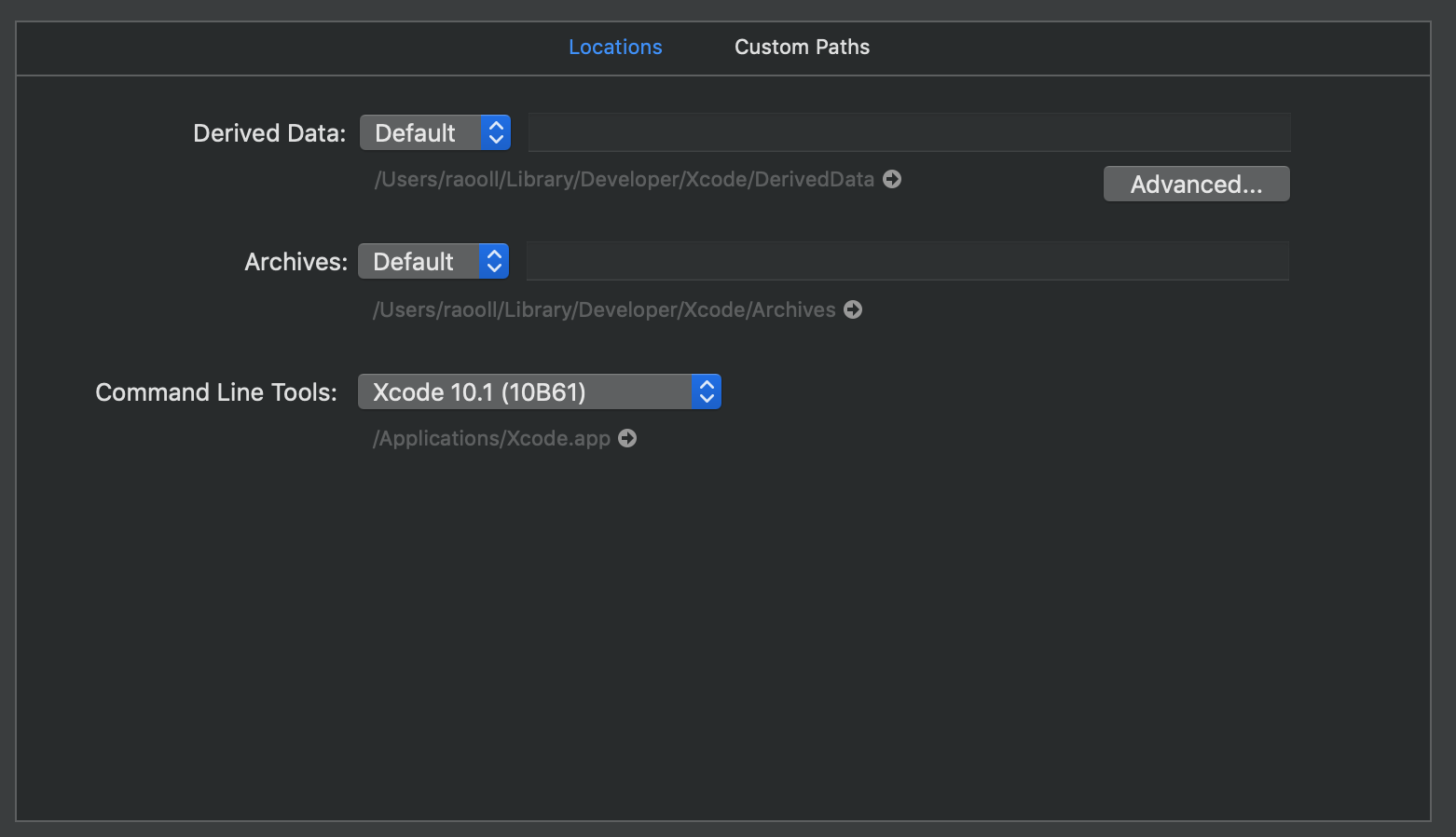
Task: Click the Command Line Tools label
Action: [216, 392]
